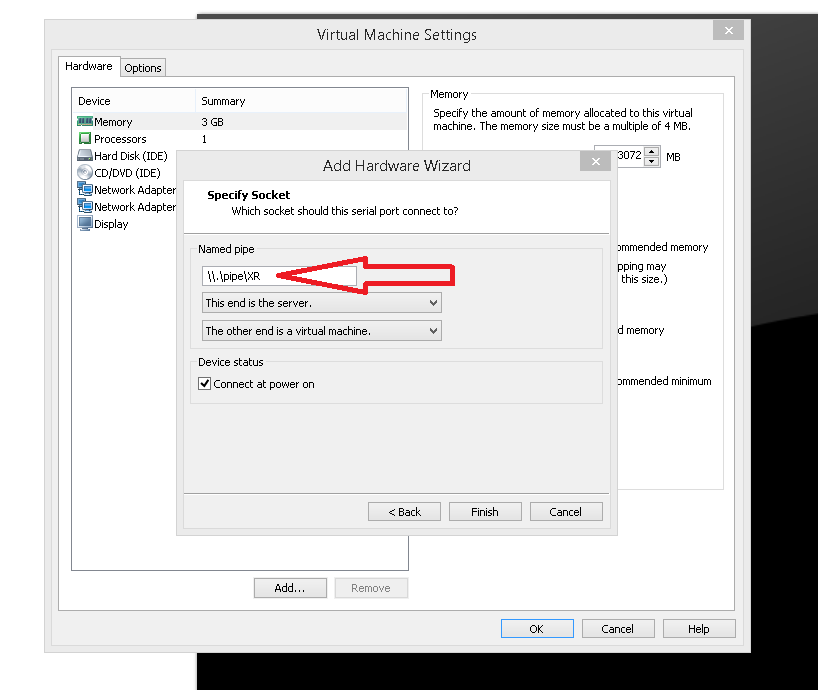Select the CD/DVD (IDE) label

point(127,173)
